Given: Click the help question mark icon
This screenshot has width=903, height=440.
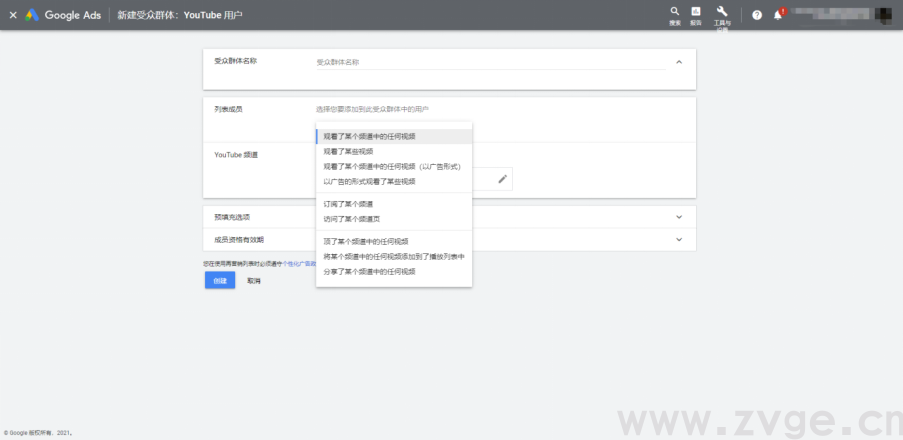Looking at the screenshot, I should (756, 15).
